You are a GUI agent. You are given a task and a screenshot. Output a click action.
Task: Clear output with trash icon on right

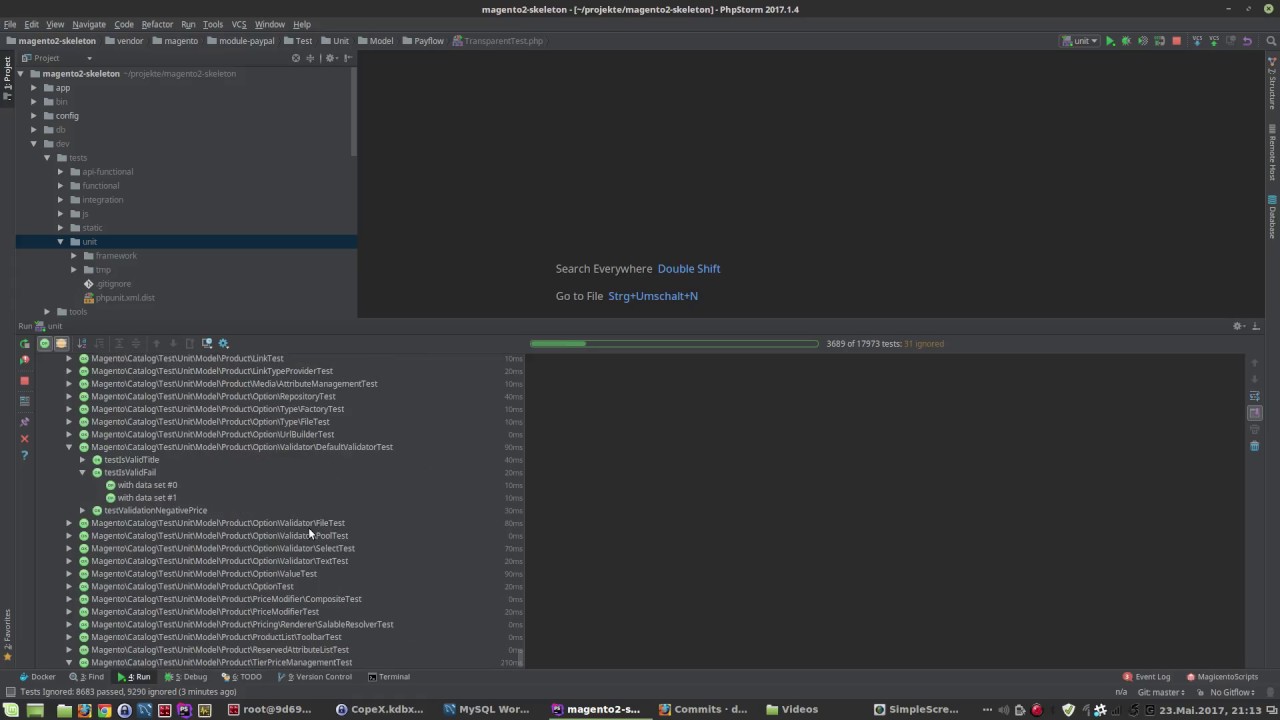(x=1255, y=446)
